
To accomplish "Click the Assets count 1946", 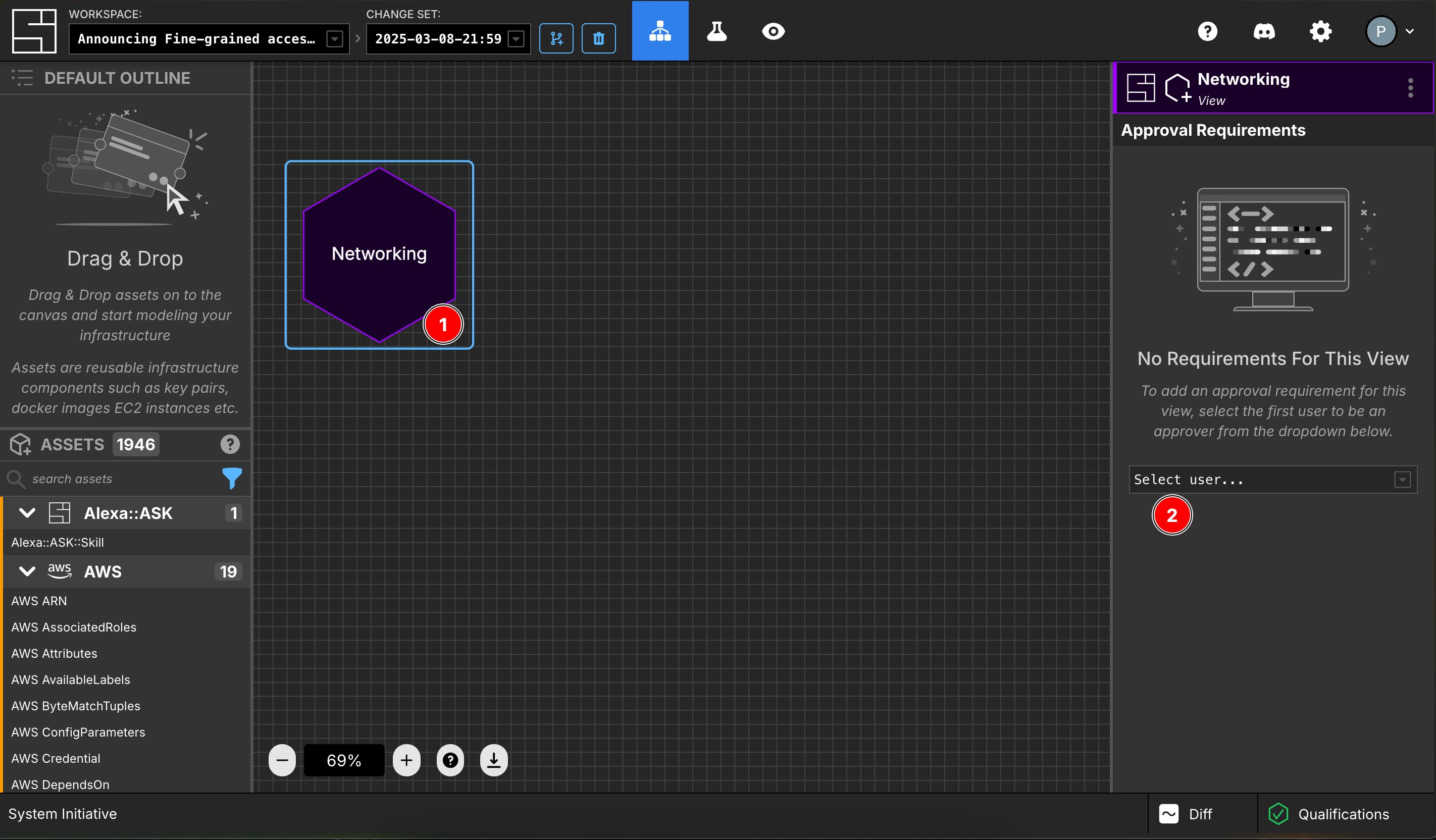I will [x=136, y=445].
